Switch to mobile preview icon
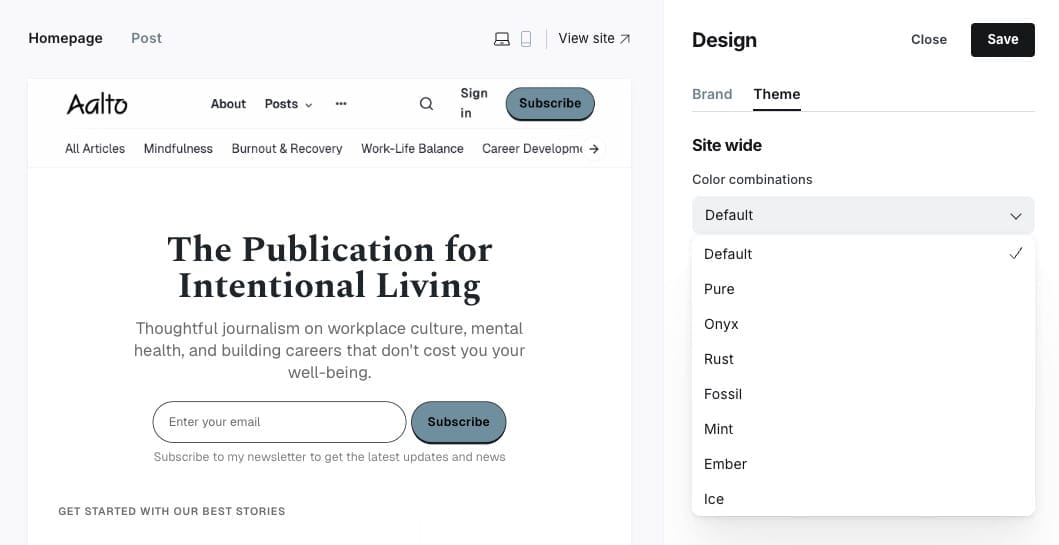This screenshot has width=1059, height=545. 526,39
